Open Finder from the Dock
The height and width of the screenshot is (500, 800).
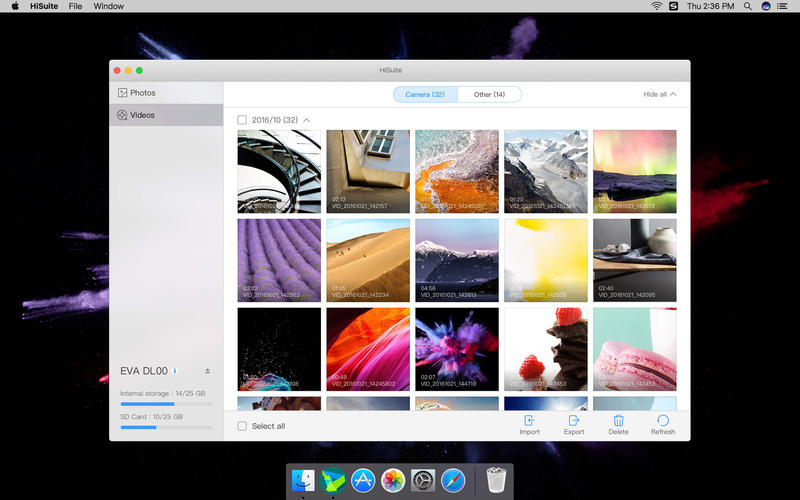coord(303,480)
